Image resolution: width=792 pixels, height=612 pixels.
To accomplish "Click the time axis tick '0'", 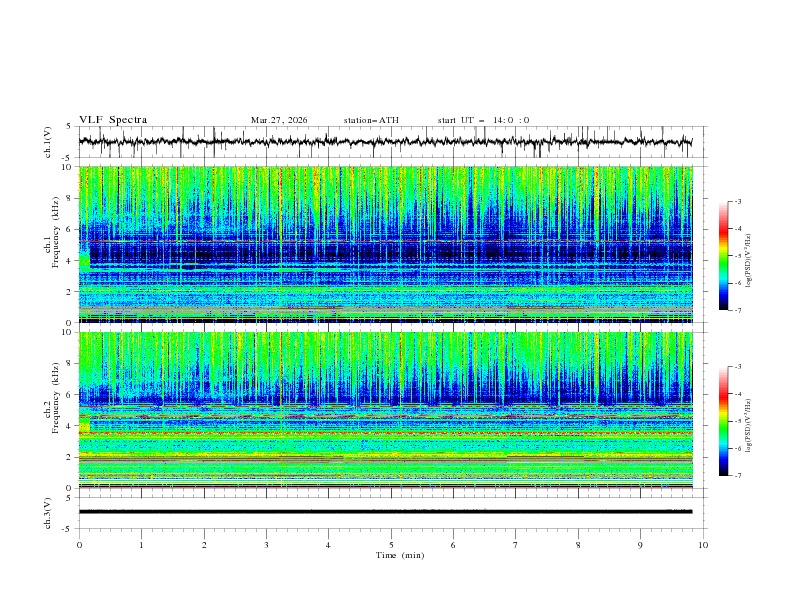I will (79, 545).
